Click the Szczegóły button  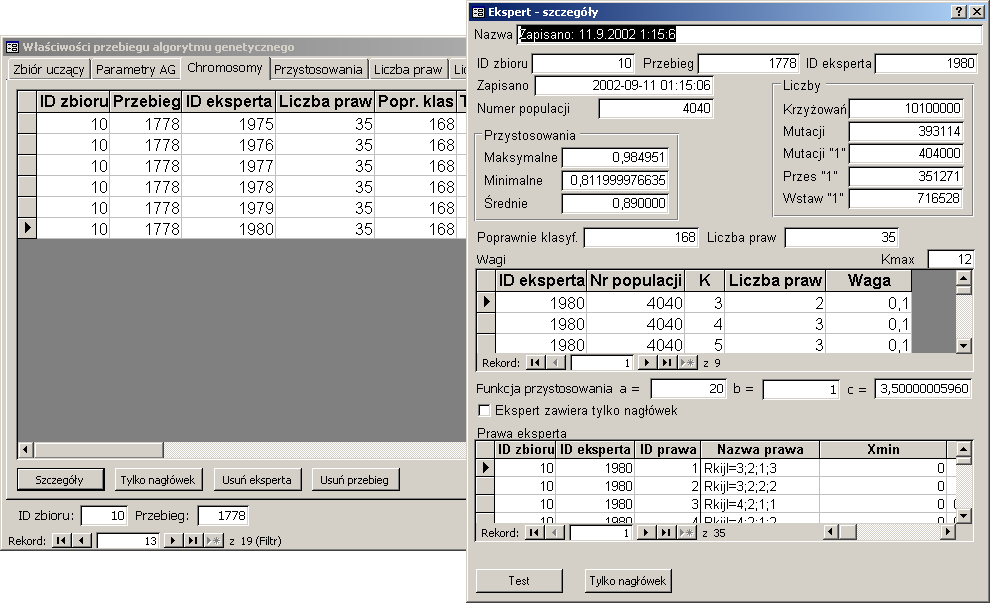(59, 480)
